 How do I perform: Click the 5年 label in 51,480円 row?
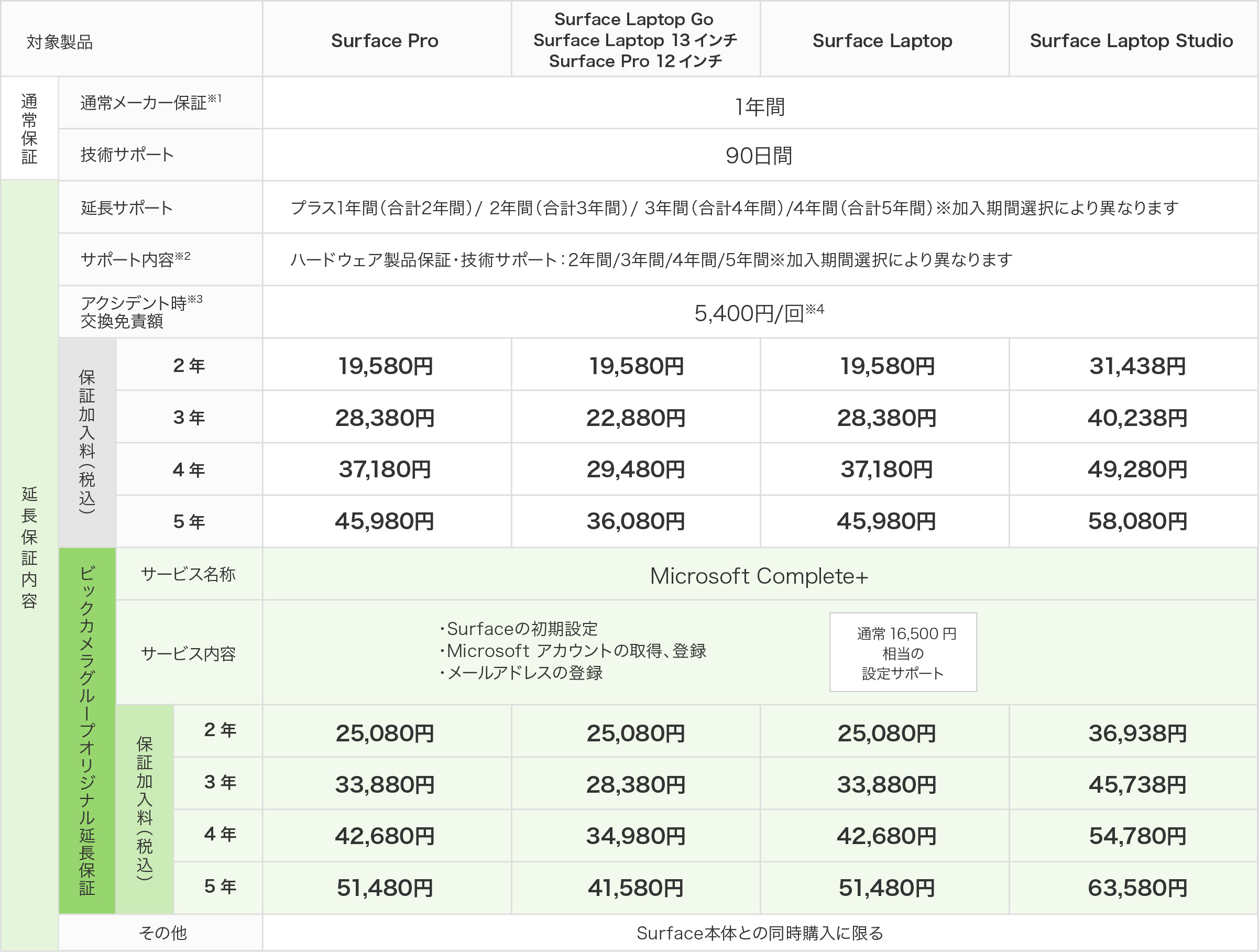click(x=220, y=887)
